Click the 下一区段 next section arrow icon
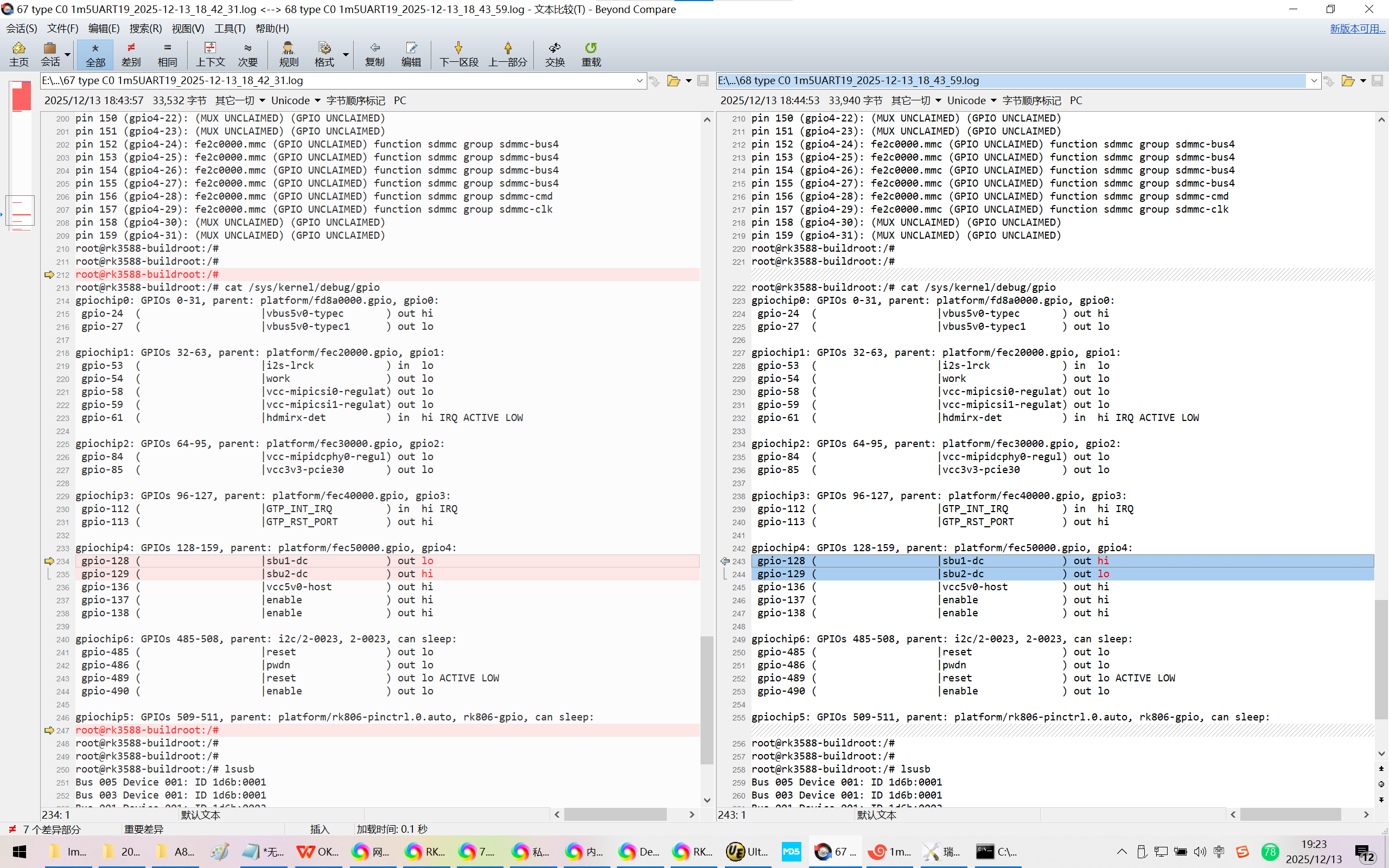Image resolution: width=1389 pixels, height=868 pixels. (x=458, y=54)
